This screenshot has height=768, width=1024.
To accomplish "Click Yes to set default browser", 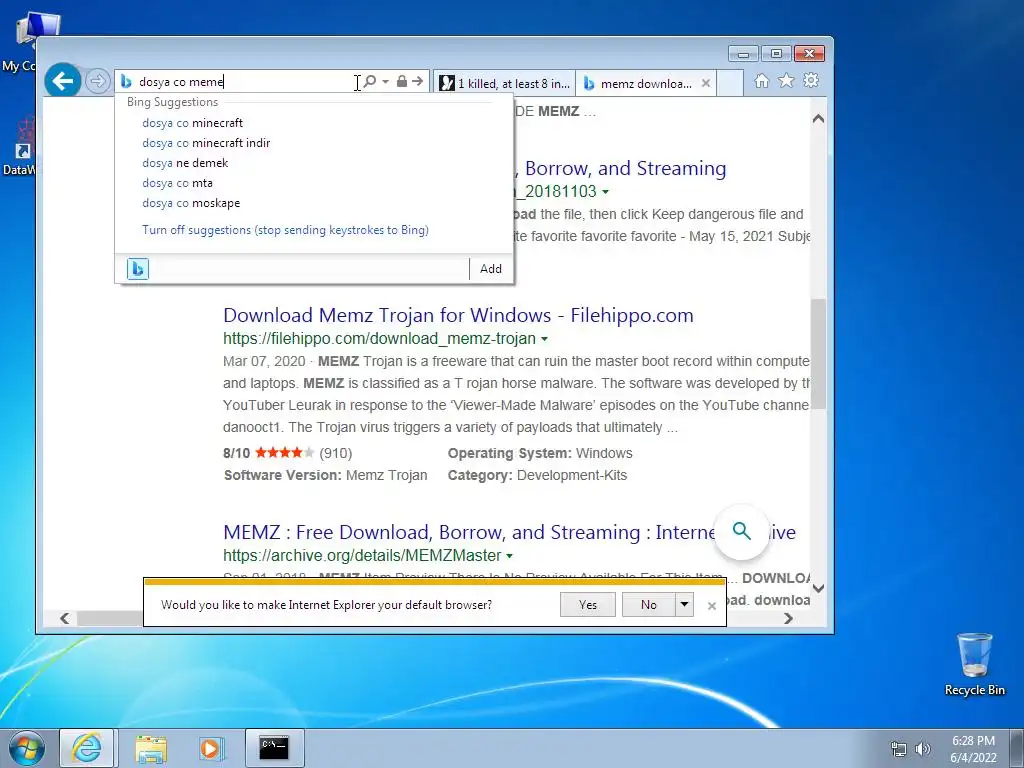I will (588, 605).
